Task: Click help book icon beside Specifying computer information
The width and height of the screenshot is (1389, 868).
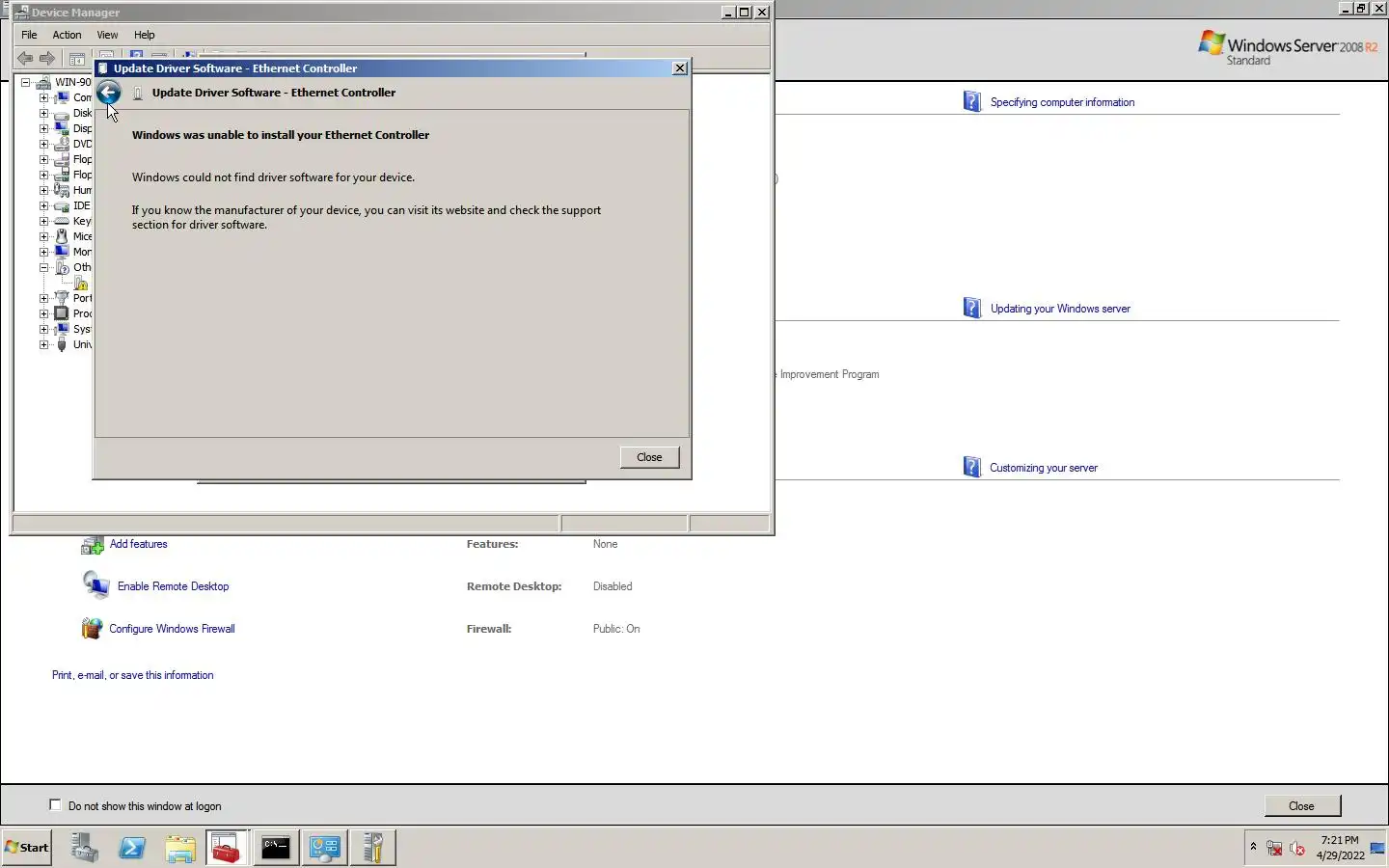Action: coord(972,101)
